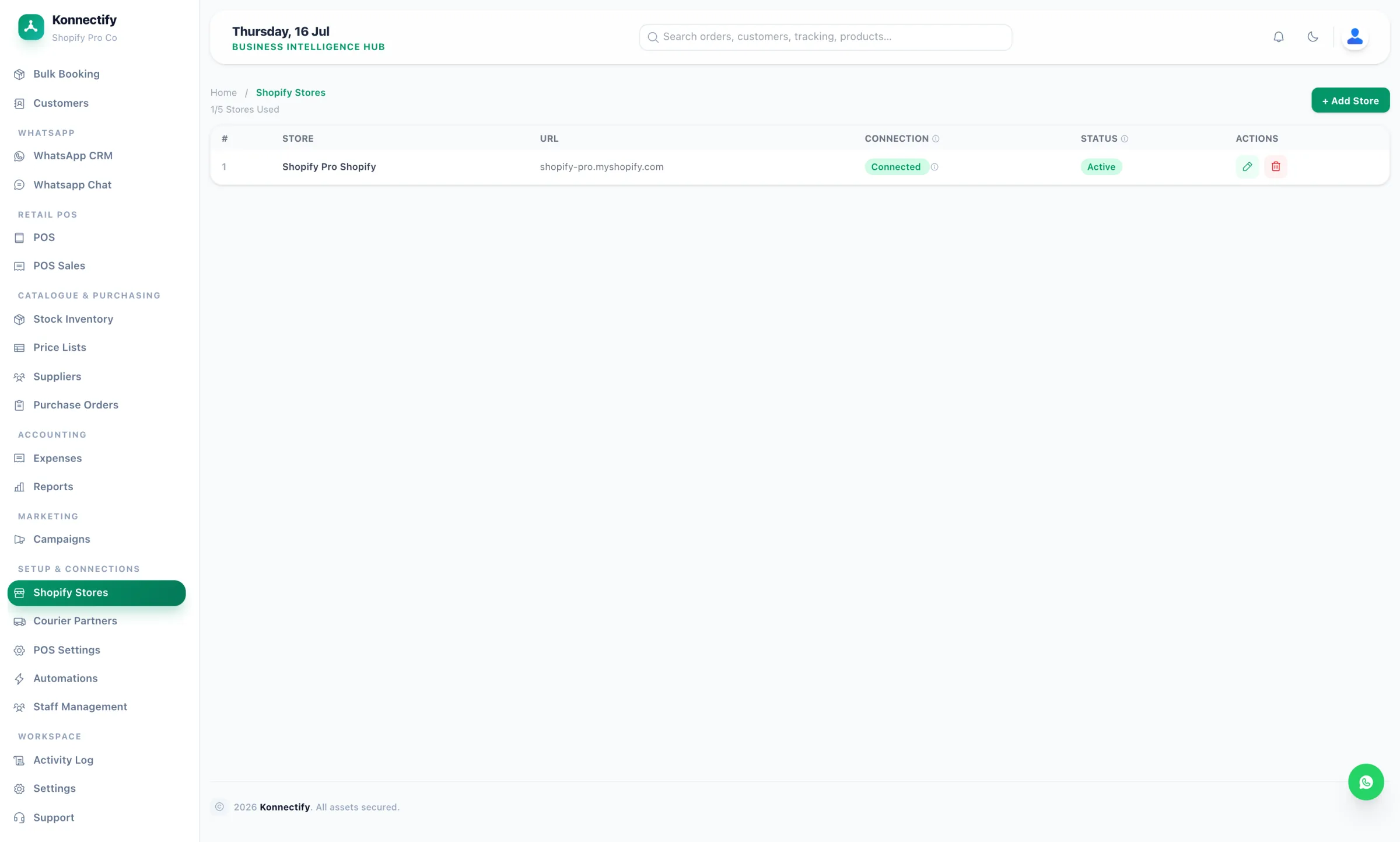
Task: Click the Konnectify logo icon
Action: 31,27
